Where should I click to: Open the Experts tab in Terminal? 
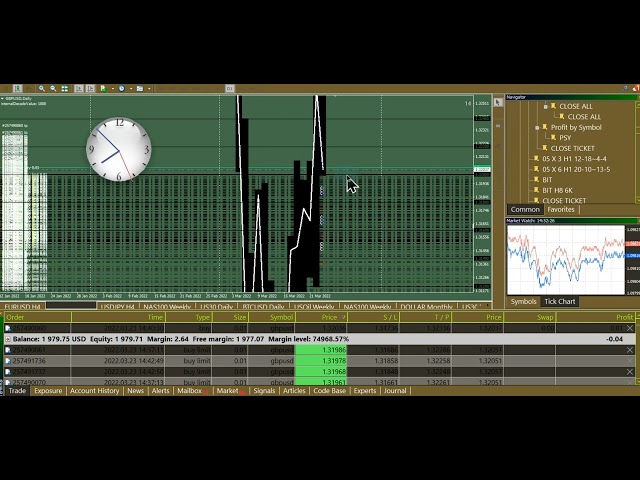pyautogui.click(x=364, y=391)
